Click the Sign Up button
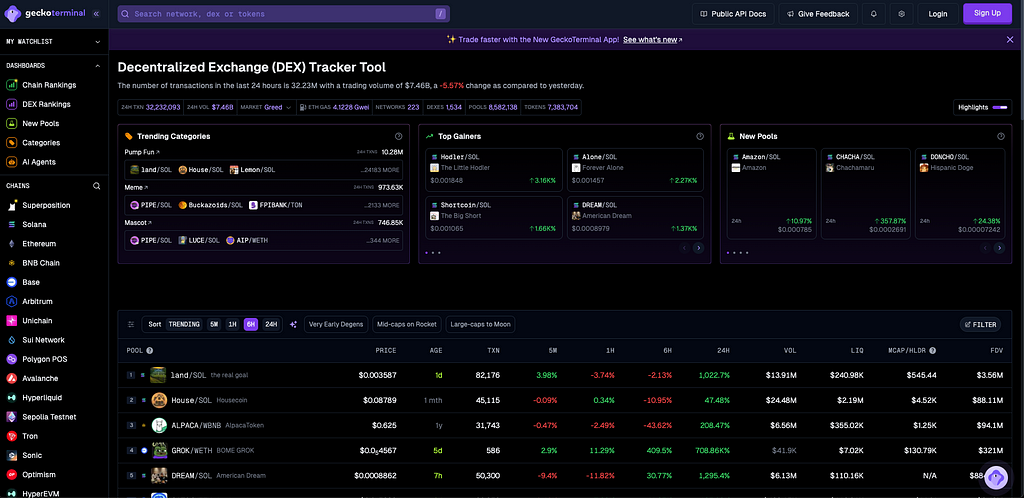The width and height of the screenshot is (1024, 498). click(987, 13)
